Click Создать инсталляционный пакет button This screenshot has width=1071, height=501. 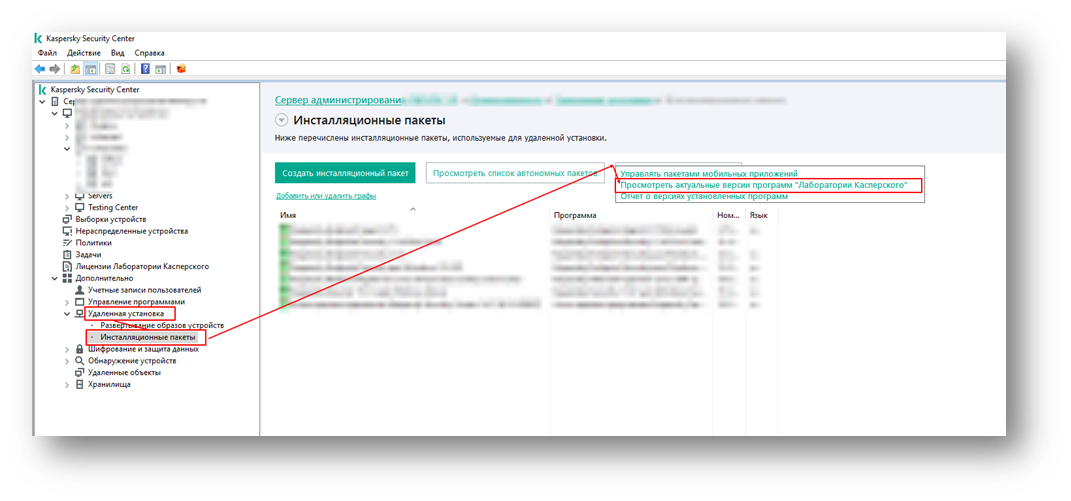(x=345, y=173)
